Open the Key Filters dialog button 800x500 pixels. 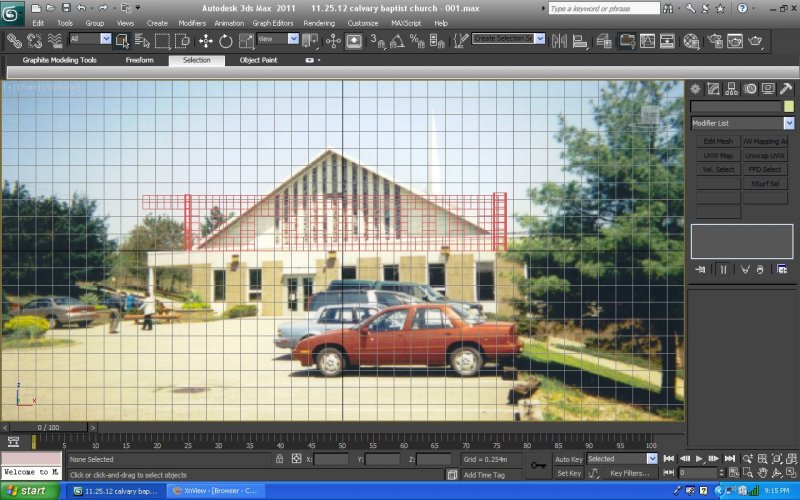point(630,473)
